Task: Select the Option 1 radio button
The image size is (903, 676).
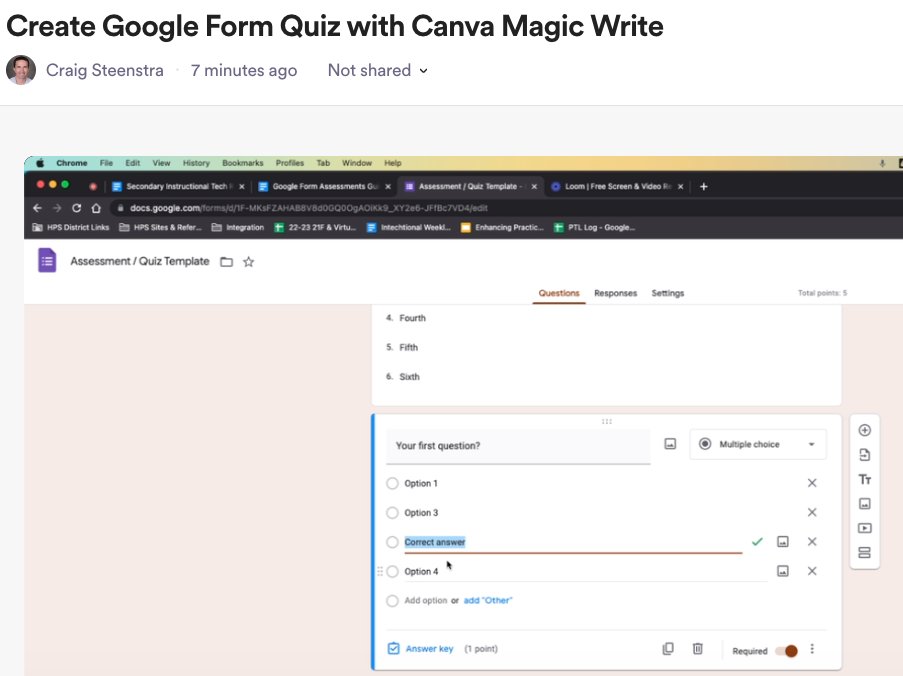Action: pyautogui.click(x=392, y=483)
